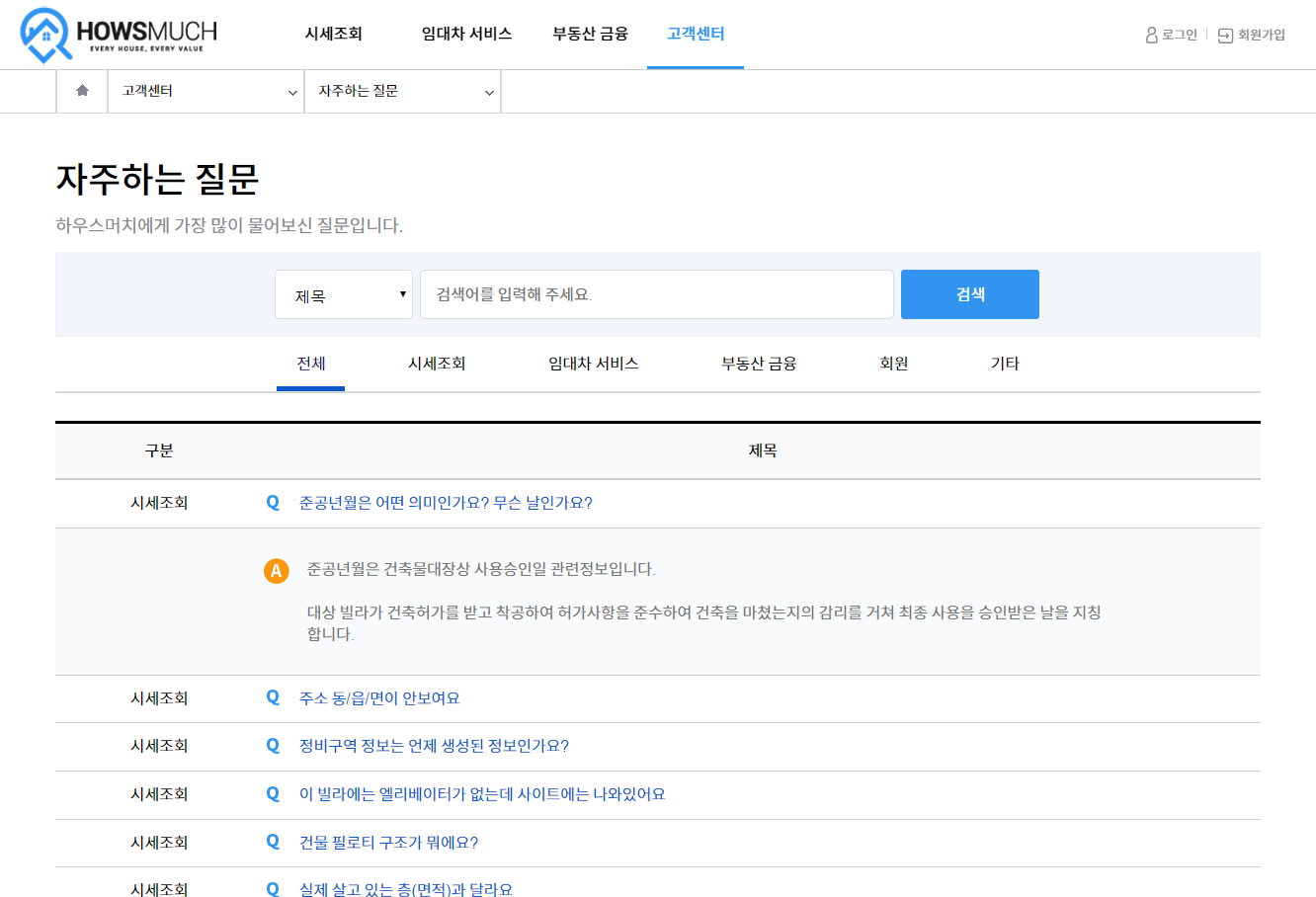Click the Q icon beside 건물 필로티 question
The height and width of the screenshot is (897, 1316).
[273, 843]
